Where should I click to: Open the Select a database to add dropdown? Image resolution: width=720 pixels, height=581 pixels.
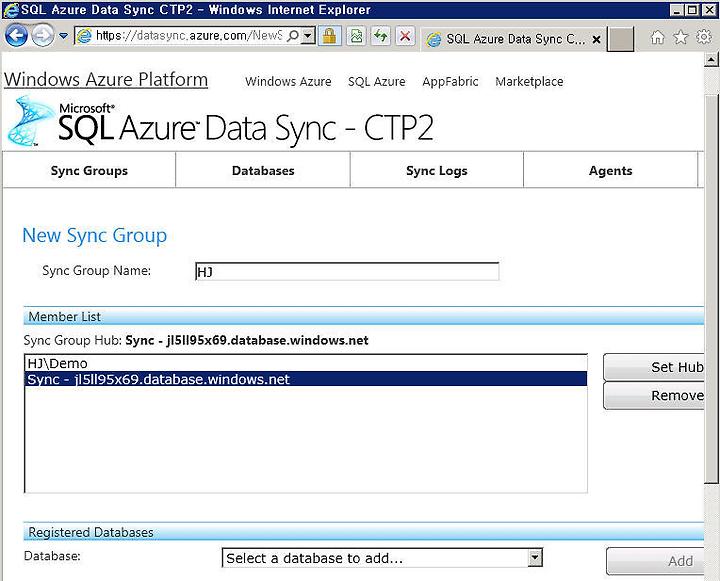382,558
